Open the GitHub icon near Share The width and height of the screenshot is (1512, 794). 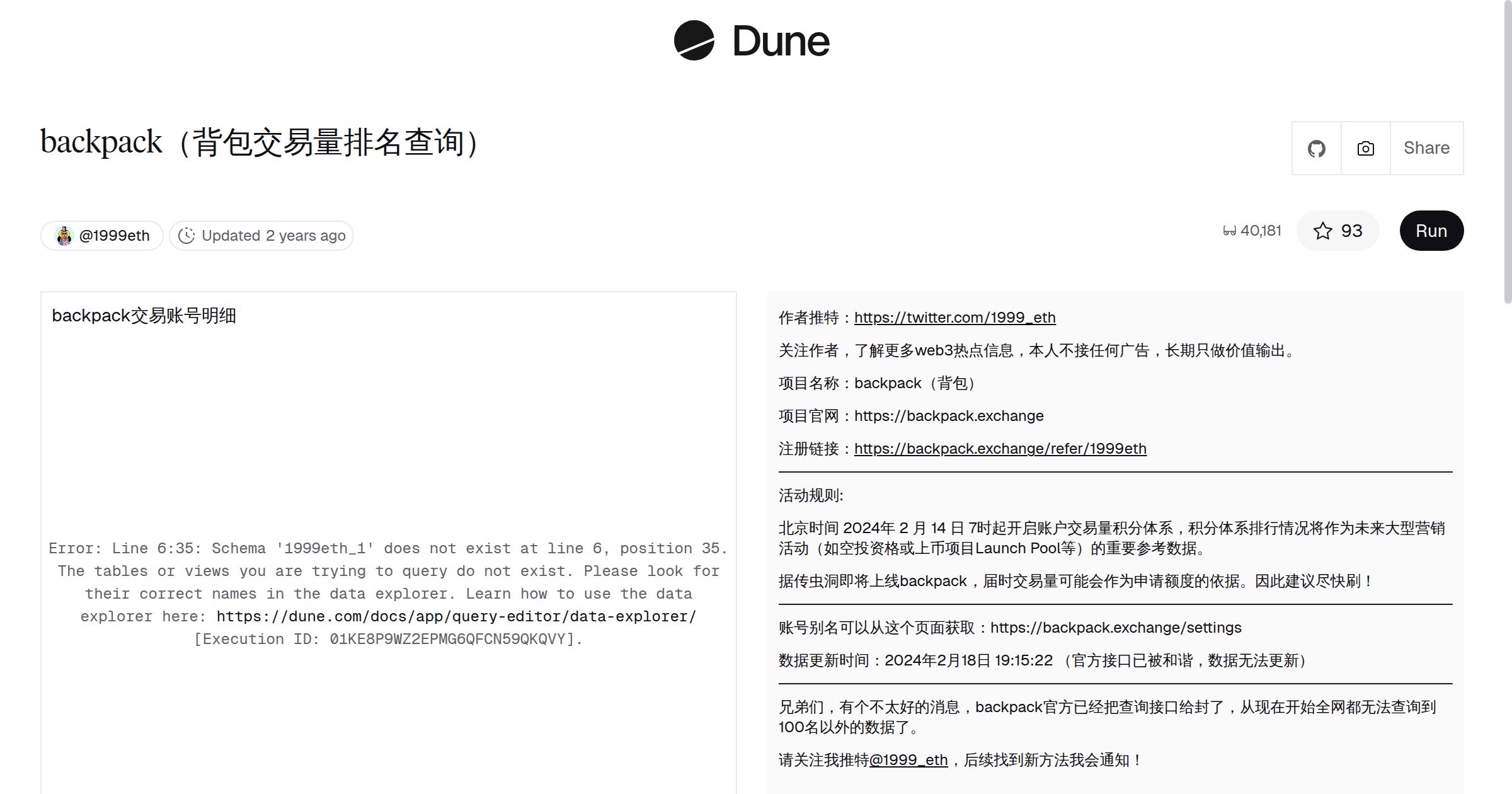pos(1316,147)
